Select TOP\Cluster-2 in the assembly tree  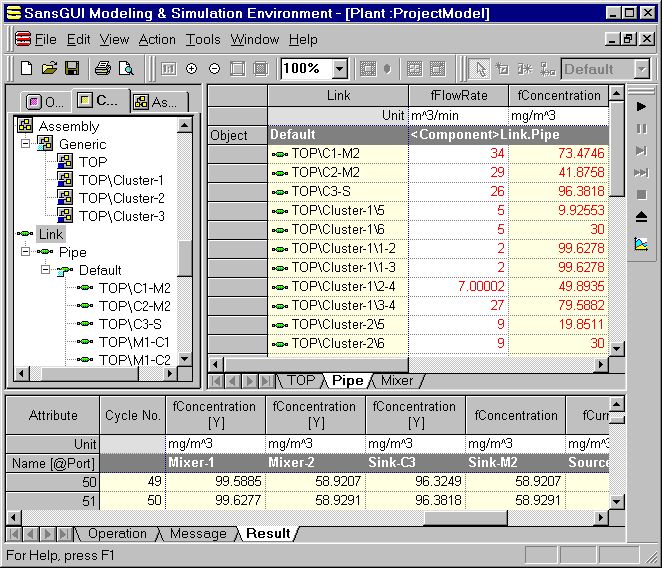tap(121, 198)
